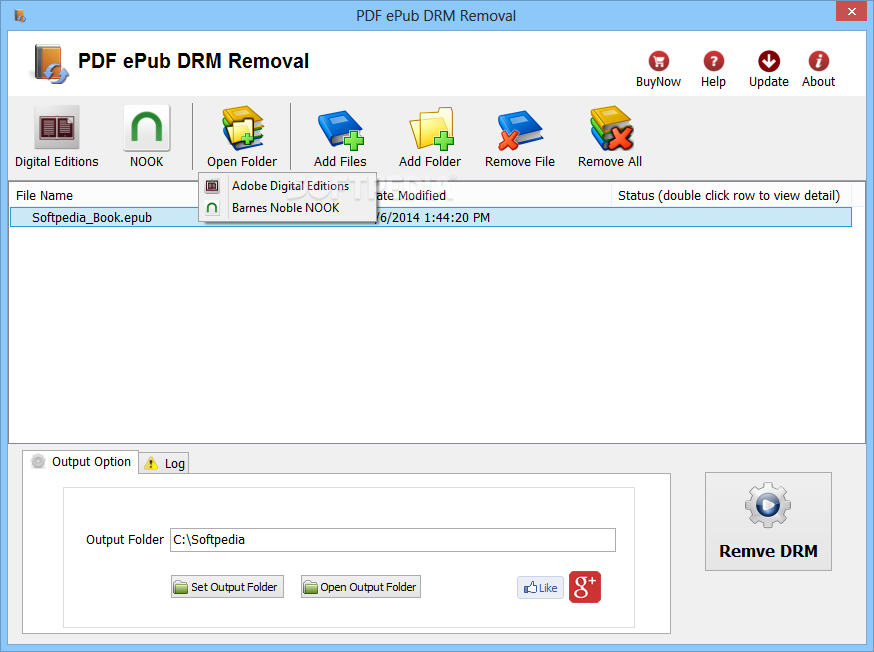Image resolution: width=874 pixels, height=652 pixels.
Task: Select the Softpedia_Book.epub row
Action: (431, 217)
